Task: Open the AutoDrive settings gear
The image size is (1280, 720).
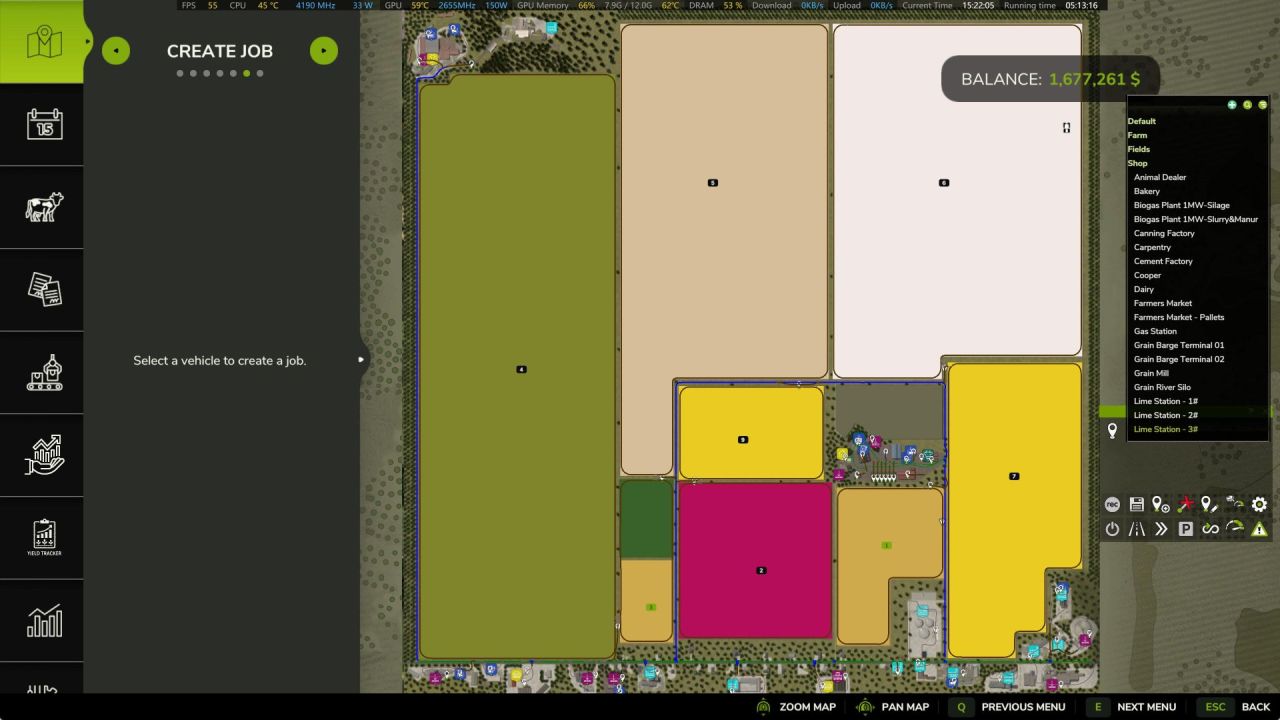Action: tap(1258, 504)
